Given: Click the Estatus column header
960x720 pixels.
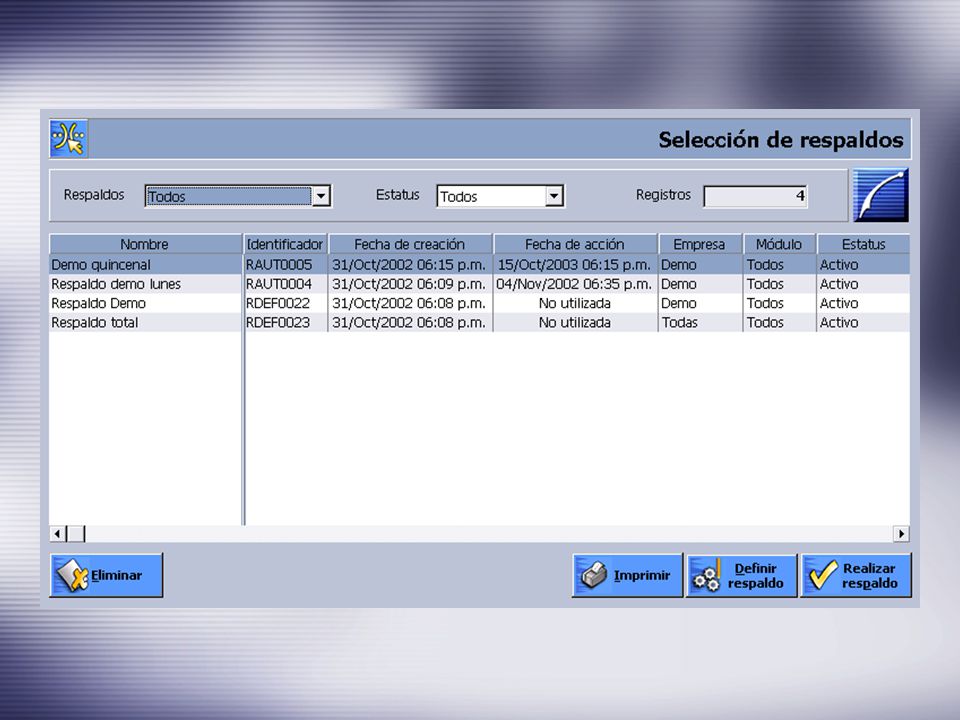Looking at the screenshot, I should coord(863,244).
